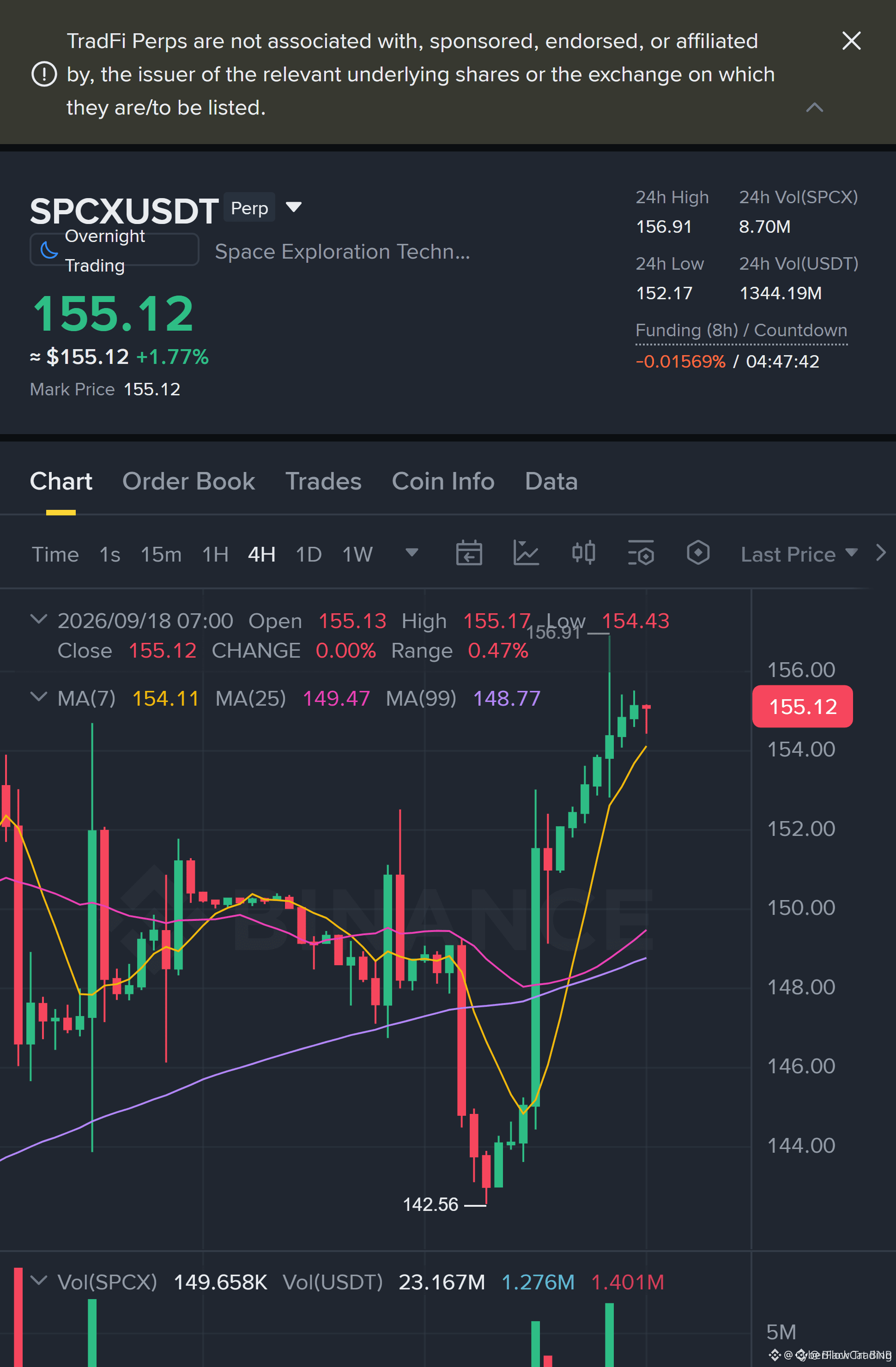Tap the Overnight Trading moon badge
Viewport: 896px width, 1367px height.
click(x=114, y=250)
